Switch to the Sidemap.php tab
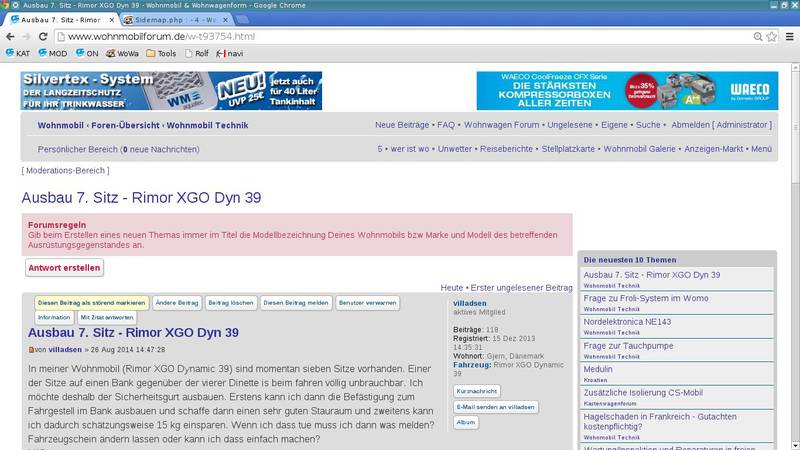Screen dimensions: 800x450 point(176,20)
